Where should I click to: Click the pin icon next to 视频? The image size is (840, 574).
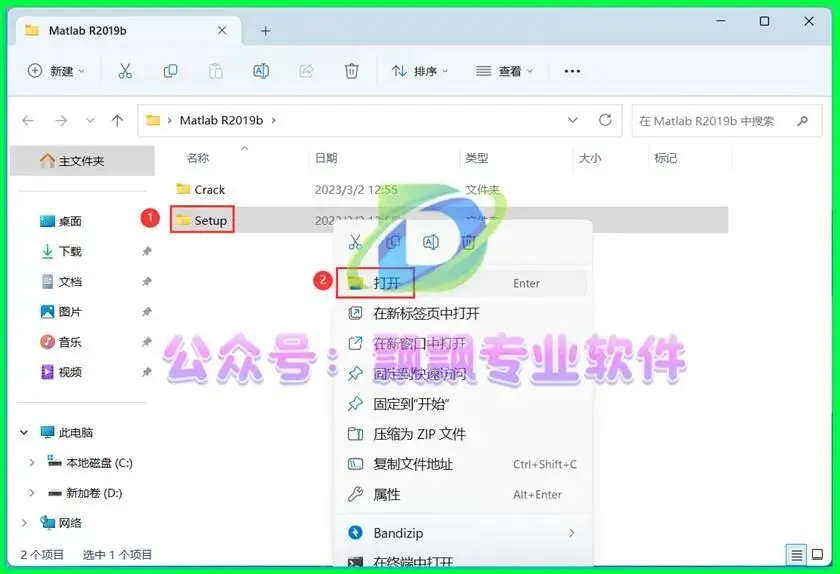tap(146, 372)
